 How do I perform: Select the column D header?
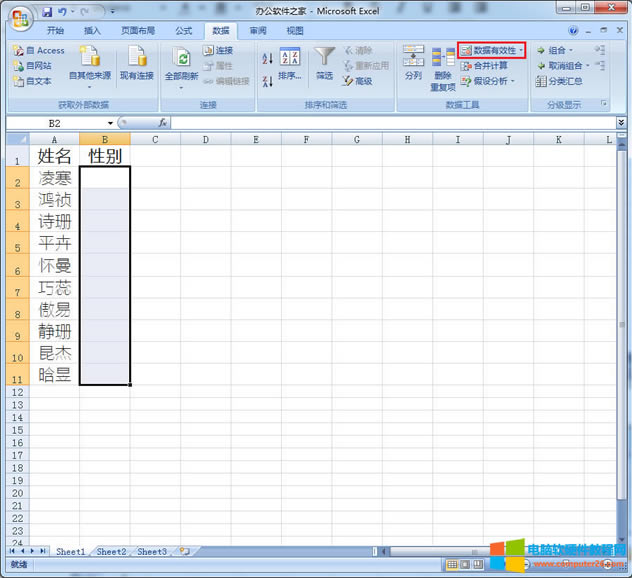[205, 139]
